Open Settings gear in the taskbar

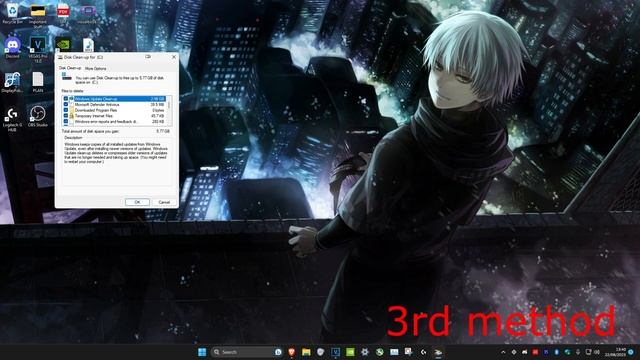click(x=365, y=352)
